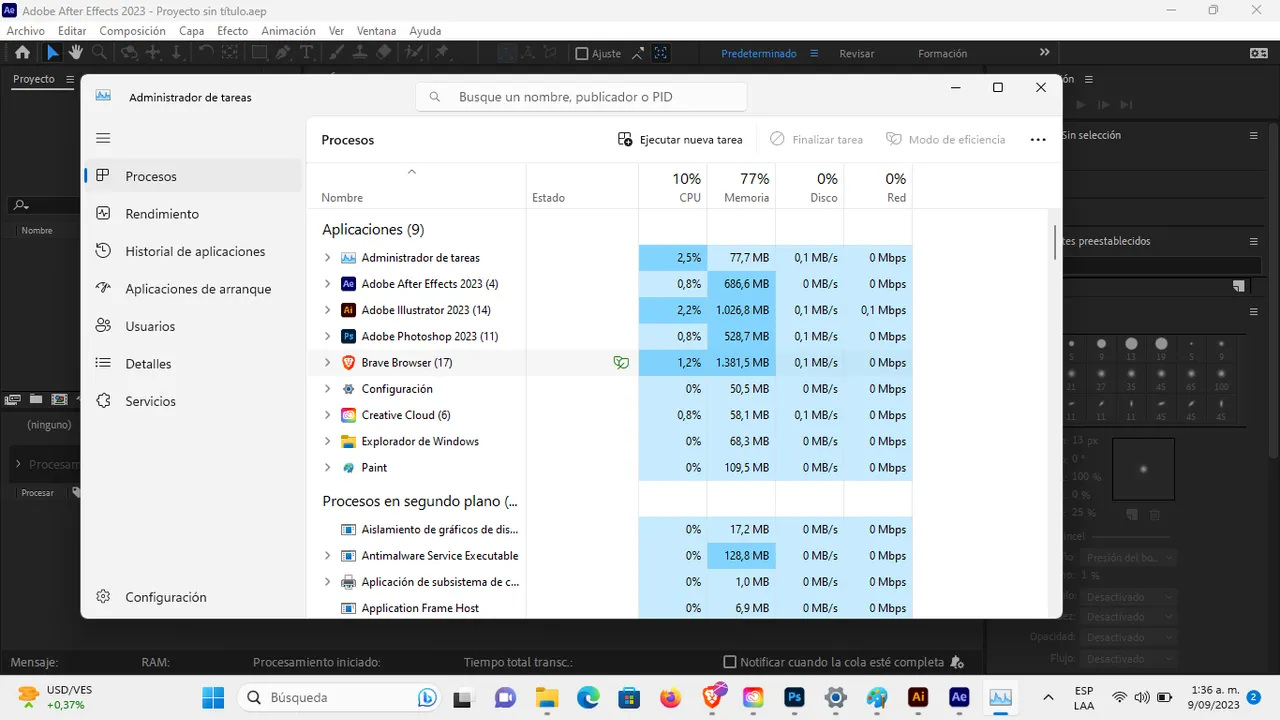The width and height of the screenshot is (1280, 720).
Task: Open the Servicios section
Action: 193,401
